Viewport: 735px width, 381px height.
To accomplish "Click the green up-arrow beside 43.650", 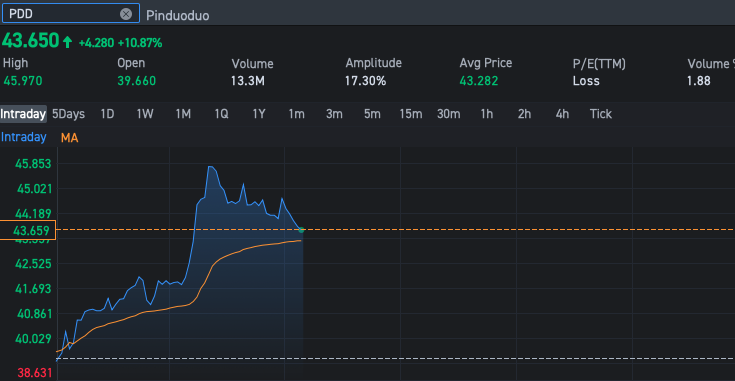I will [68, 42].
